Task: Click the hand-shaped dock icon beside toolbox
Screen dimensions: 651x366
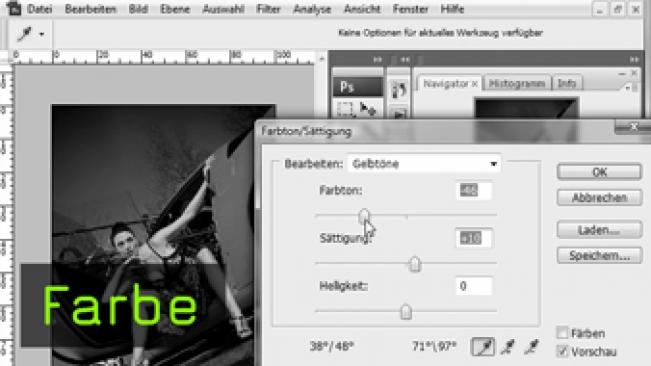Action: coord(399,89)
